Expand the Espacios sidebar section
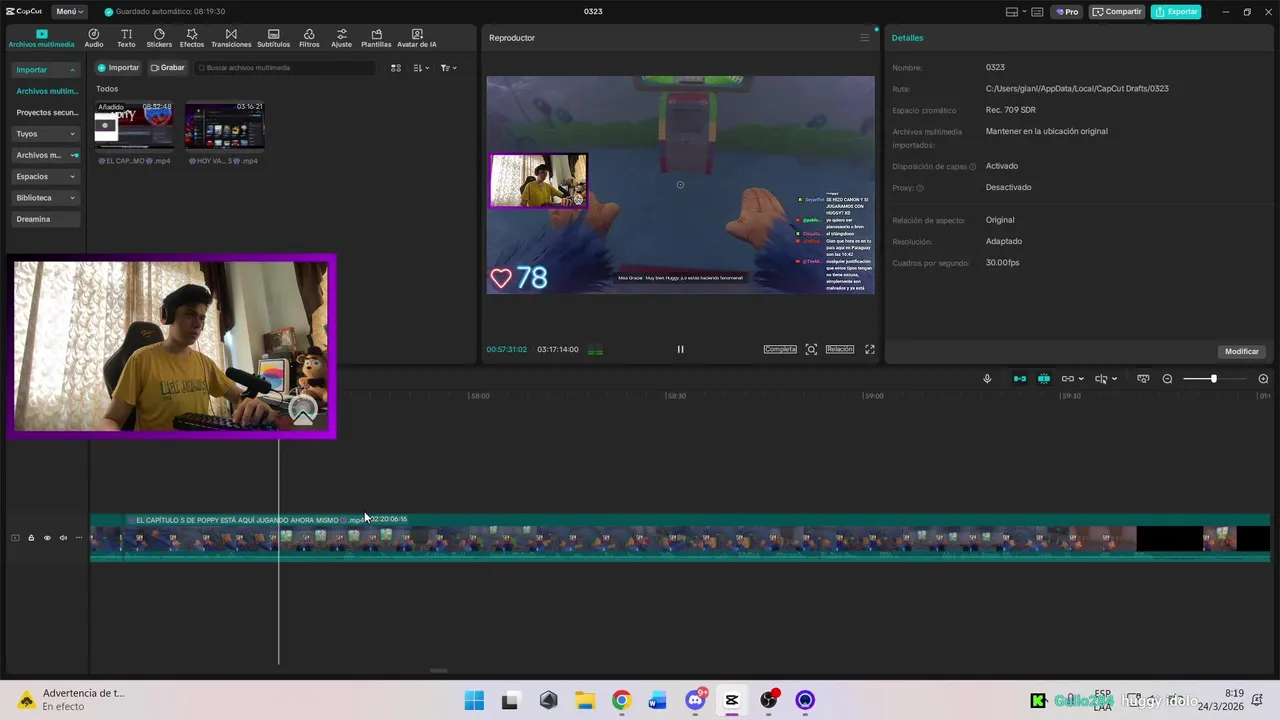The width and height of the screenshot is (1280, 720). [46, 176]
